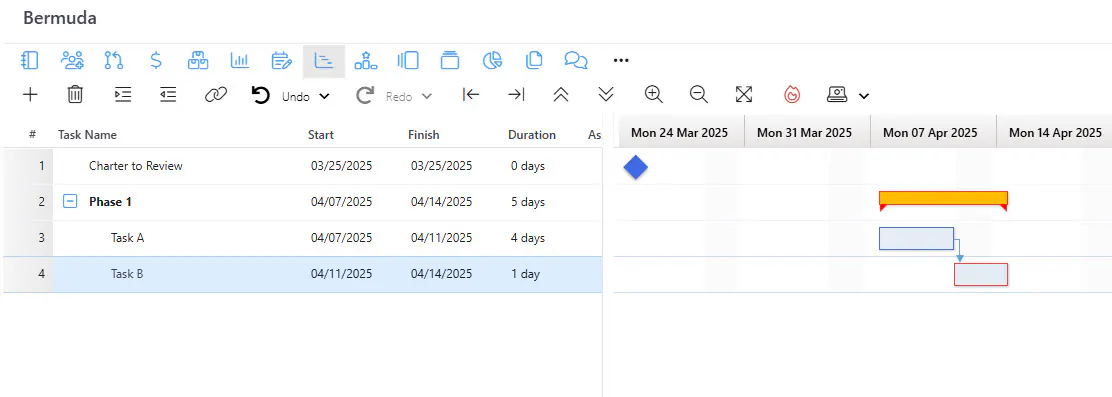Delete the task with trash icon

75,95
